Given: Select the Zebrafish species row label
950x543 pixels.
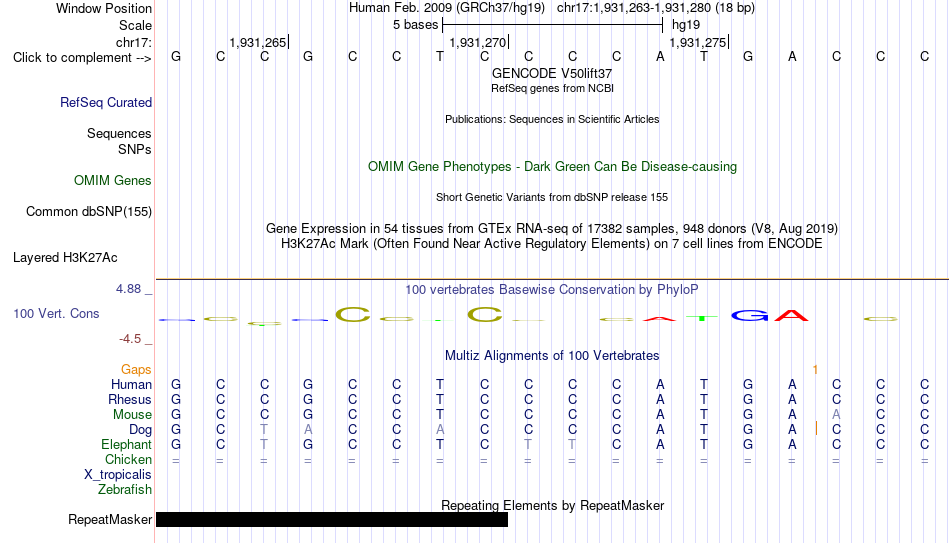Looking at the screenshot, I should pos(125,490).
